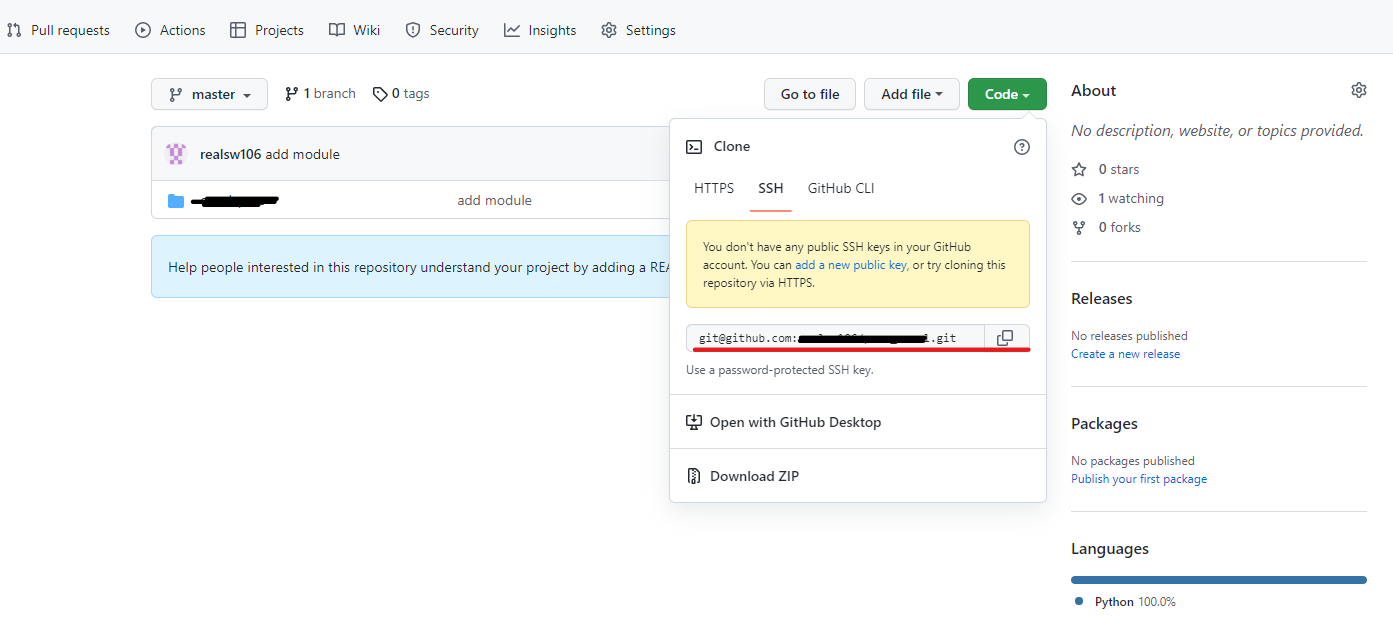This screenshot has height=639, width=1393.
Task: Expand the master branch dropdown
Action: pos(209,94)
